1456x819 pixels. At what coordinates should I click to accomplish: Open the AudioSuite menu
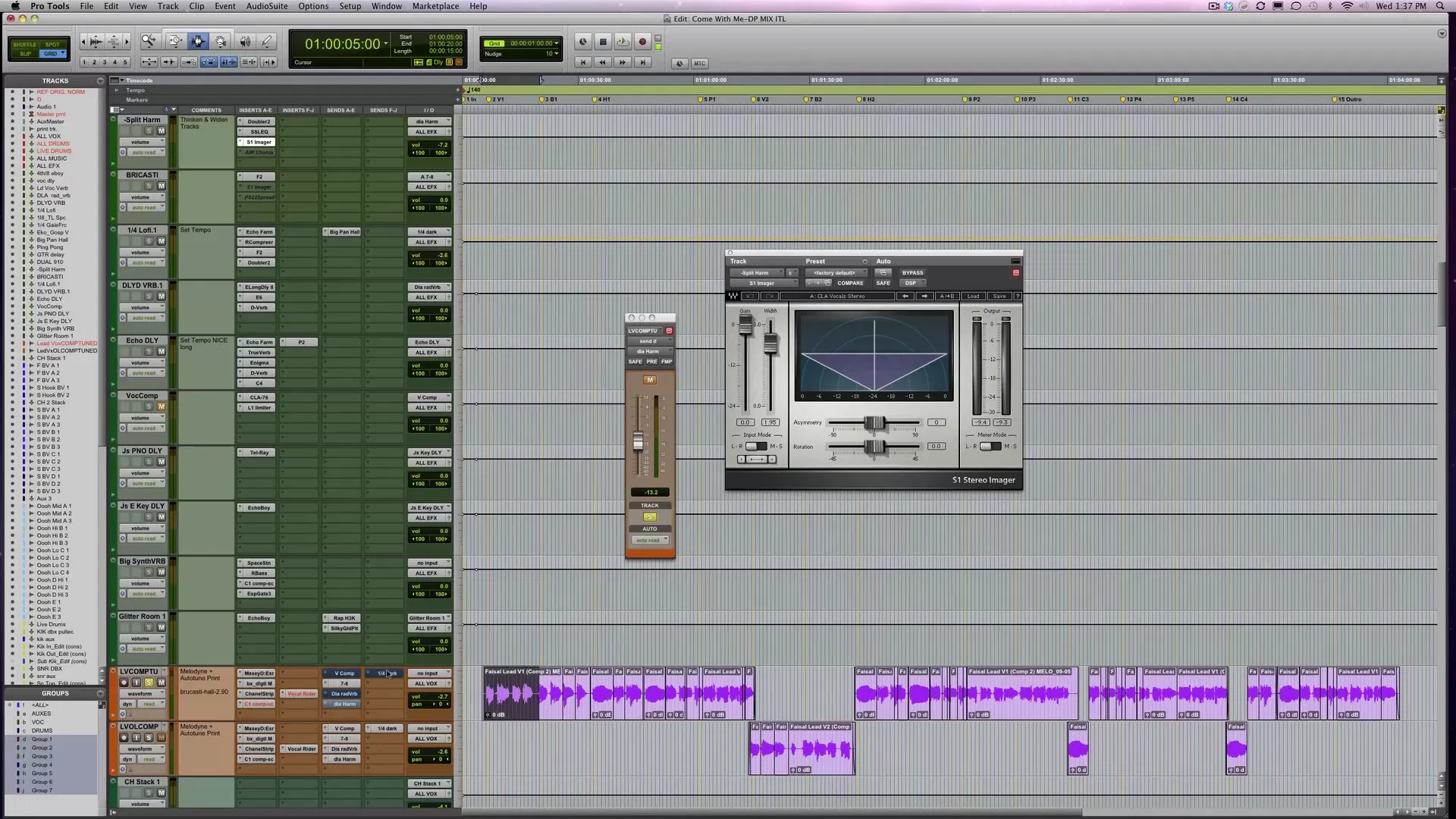point(267,6)
